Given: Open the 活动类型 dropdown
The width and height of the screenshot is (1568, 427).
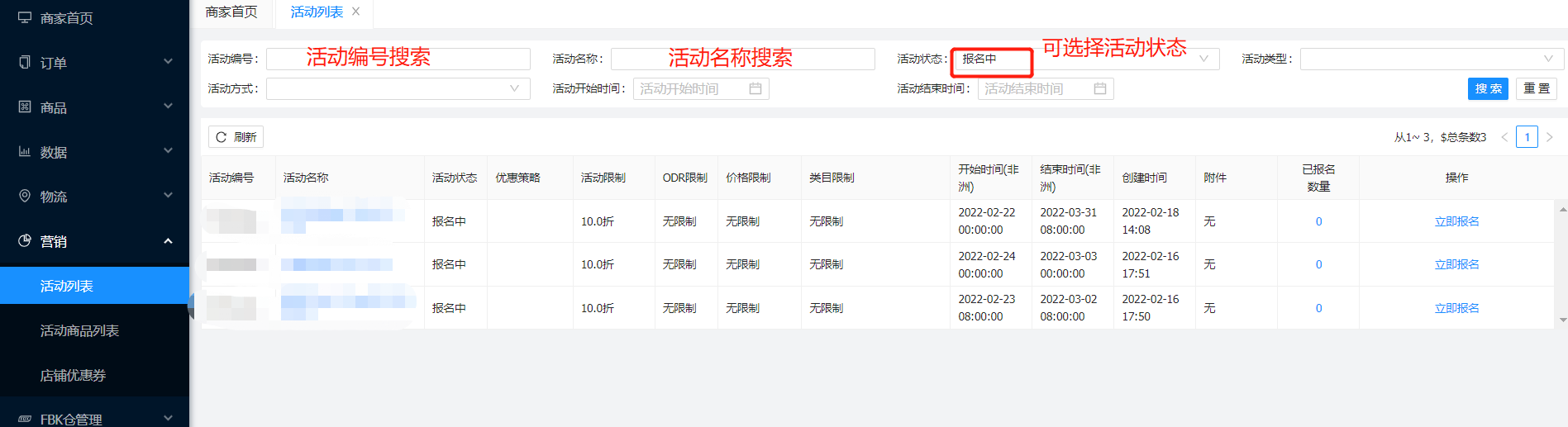Looking at the screenshot, I should pos(1432,59).
